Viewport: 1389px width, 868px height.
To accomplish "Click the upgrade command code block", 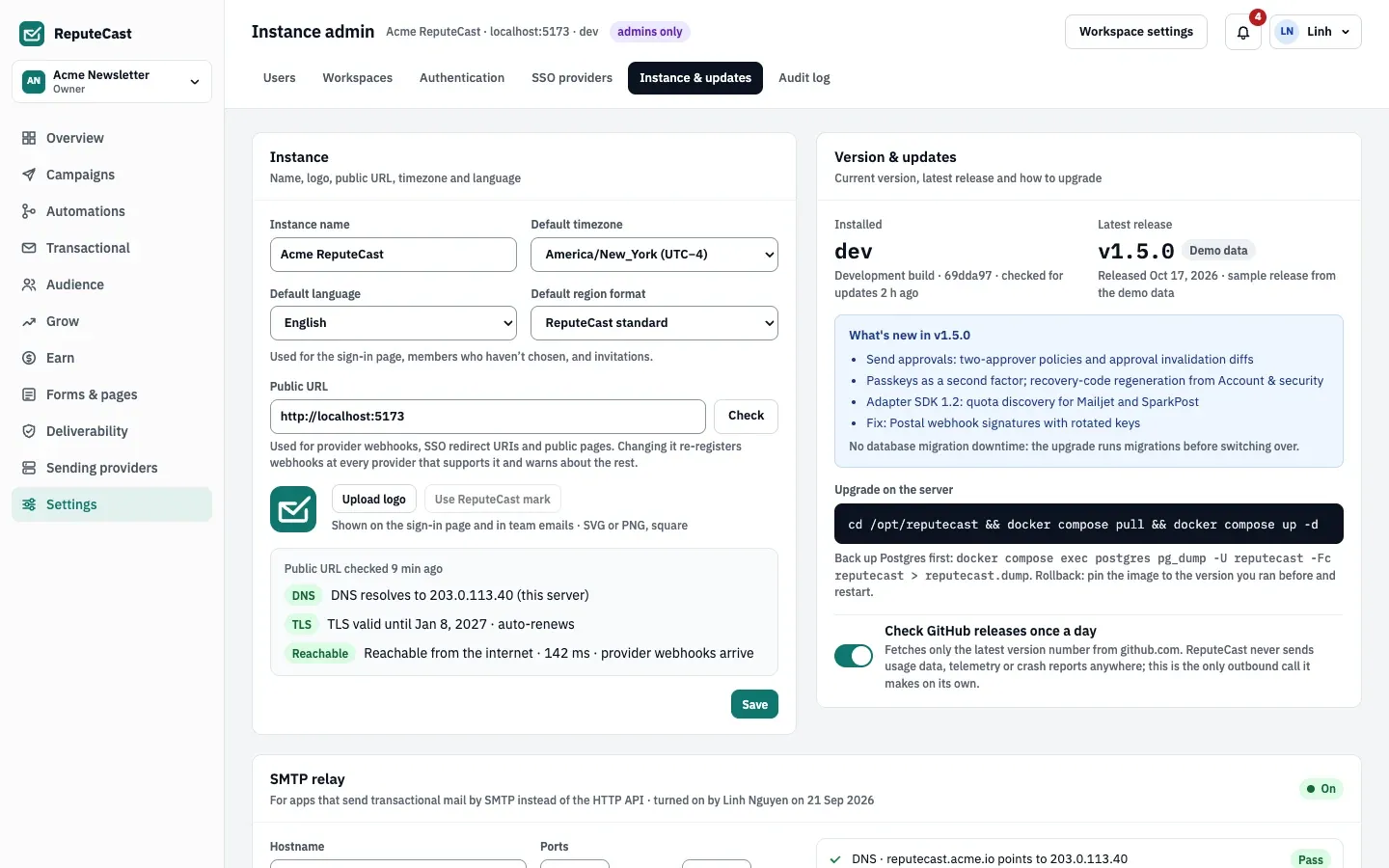I will (1089, 524).
